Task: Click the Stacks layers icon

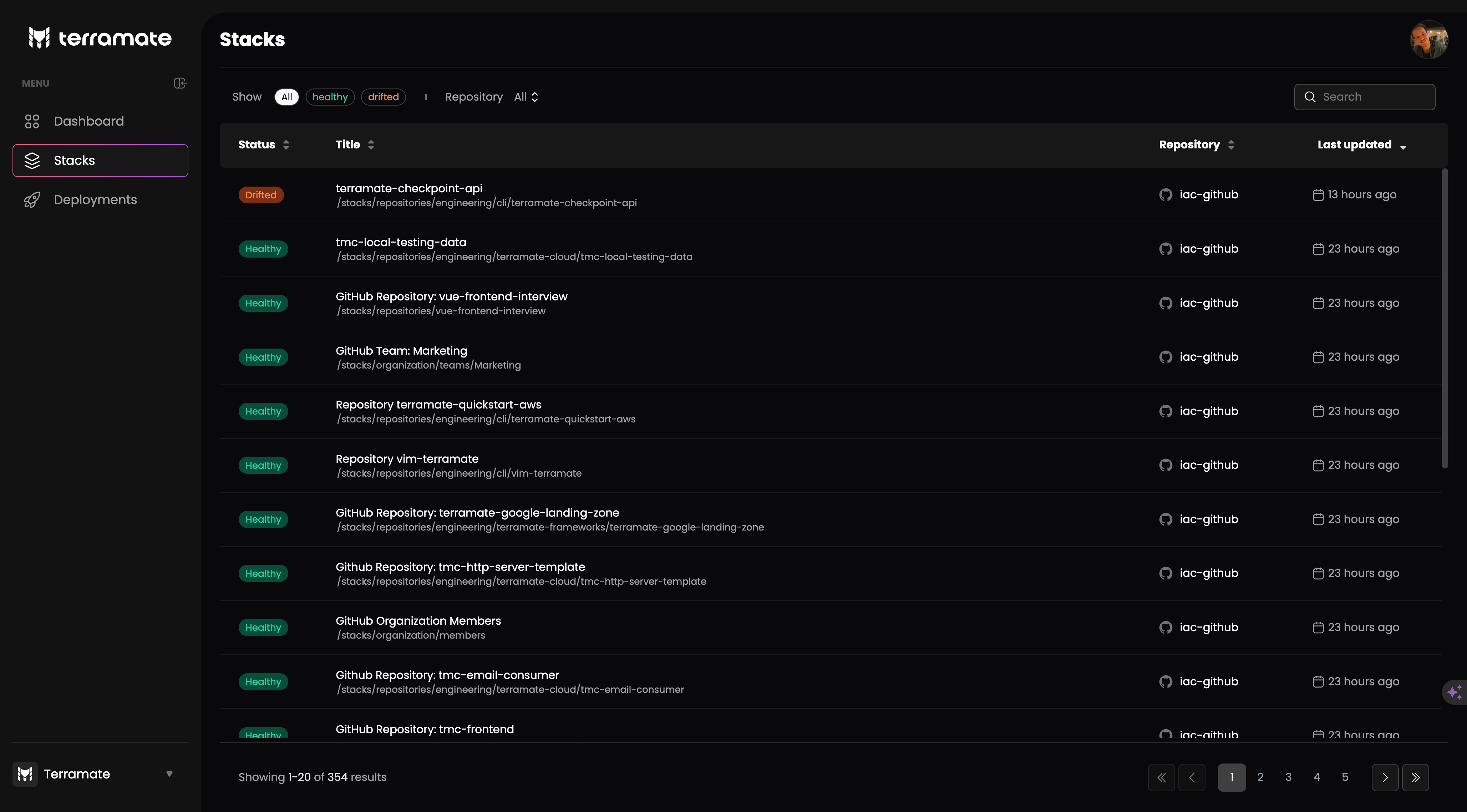Action: [32, 161]
